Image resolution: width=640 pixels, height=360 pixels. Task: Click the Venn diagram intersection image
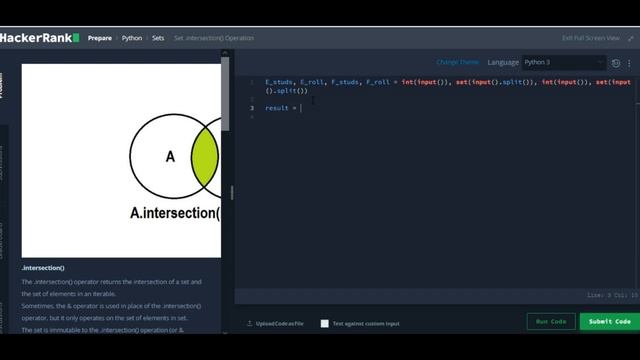coord(121,160)
